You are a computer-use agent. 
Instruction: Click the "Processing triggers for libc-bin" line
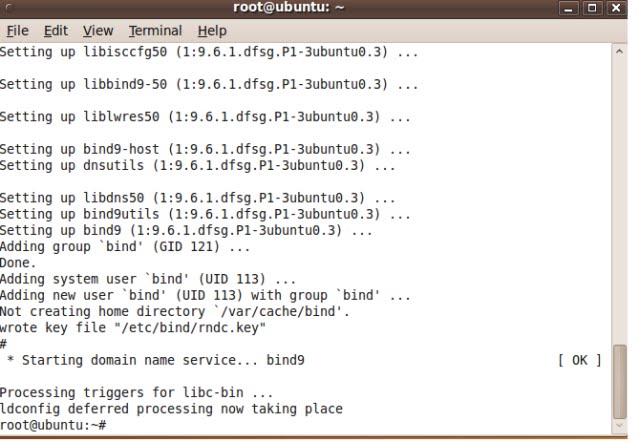click(136, 393)
